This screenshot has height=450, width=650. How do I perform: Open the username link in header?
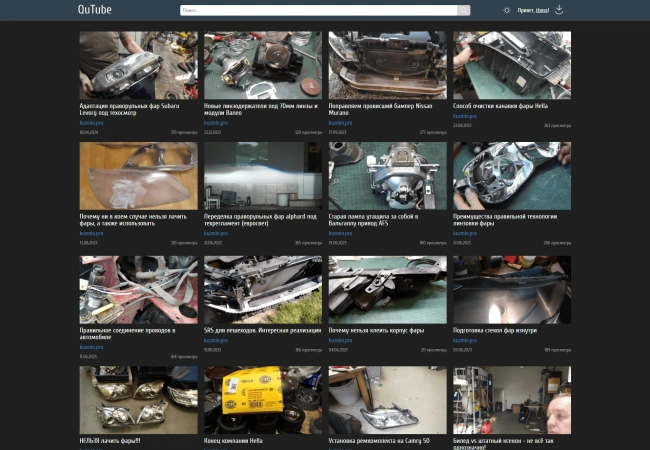[x=542, y=10]
